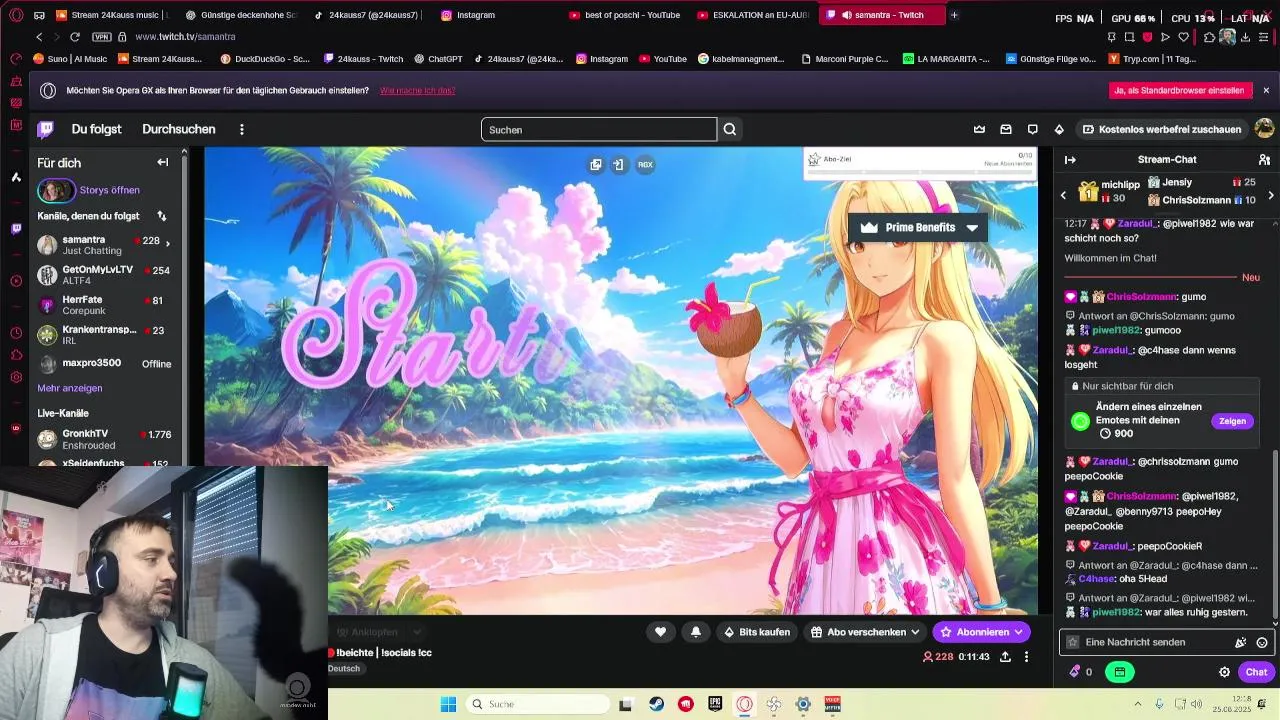This screenshot has height=720, width=1280.
Task: Open video pop-out icon on player
Action: click(596, 165)
